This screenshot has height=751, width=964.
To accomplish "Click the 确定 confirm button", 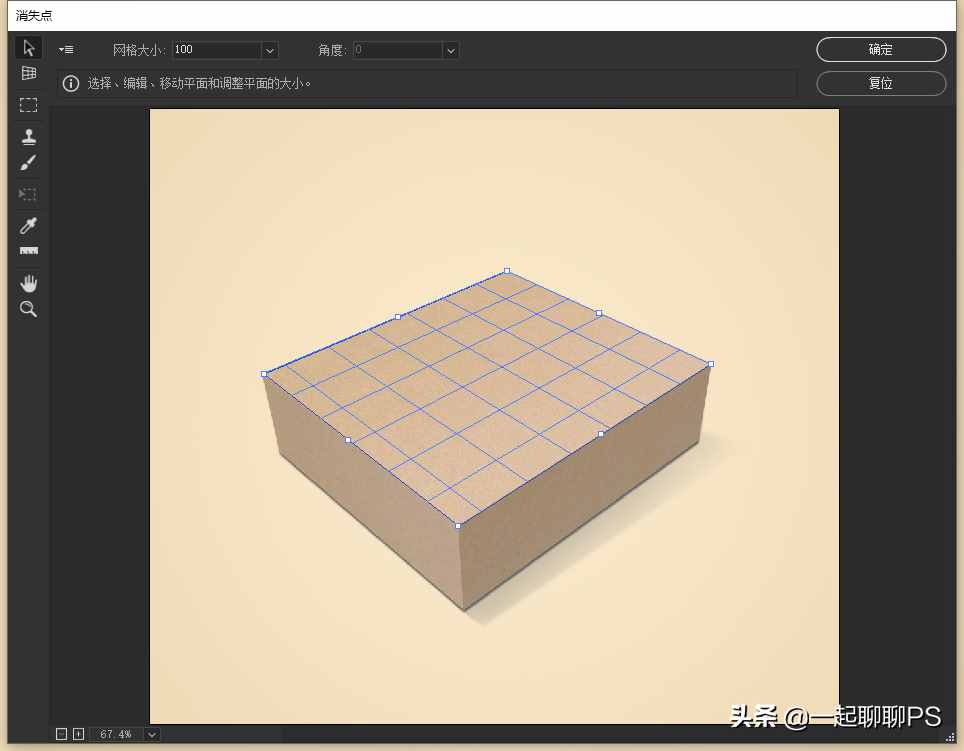I will pos(880,49).
